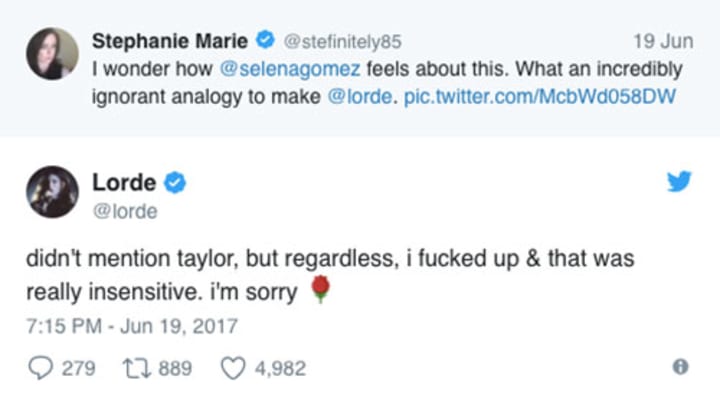This screenshot has height=400, width=720.
Task: Click Stephanie Marie's verified badge
Action: [x=265, y=42]
